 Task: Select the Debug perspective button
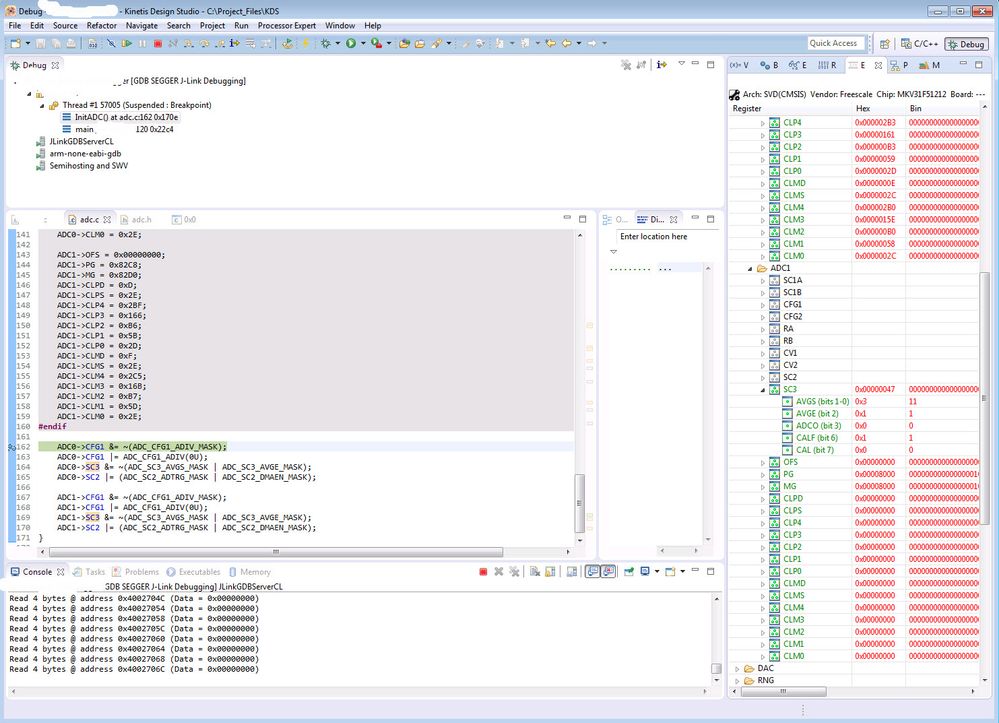point(967,44)
